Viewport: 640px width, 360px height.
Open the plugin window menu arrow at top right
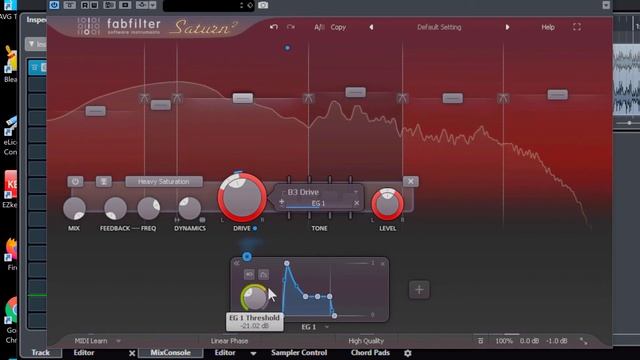click(x=606, y=5)
